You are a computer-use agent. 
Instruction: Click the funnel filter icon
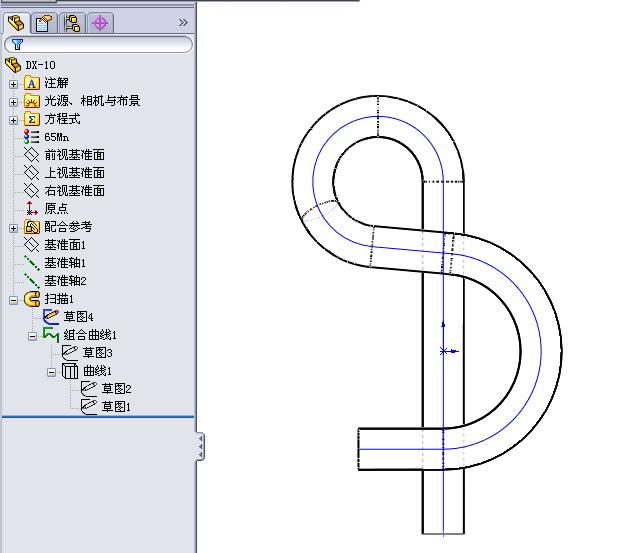coord(17,44)
